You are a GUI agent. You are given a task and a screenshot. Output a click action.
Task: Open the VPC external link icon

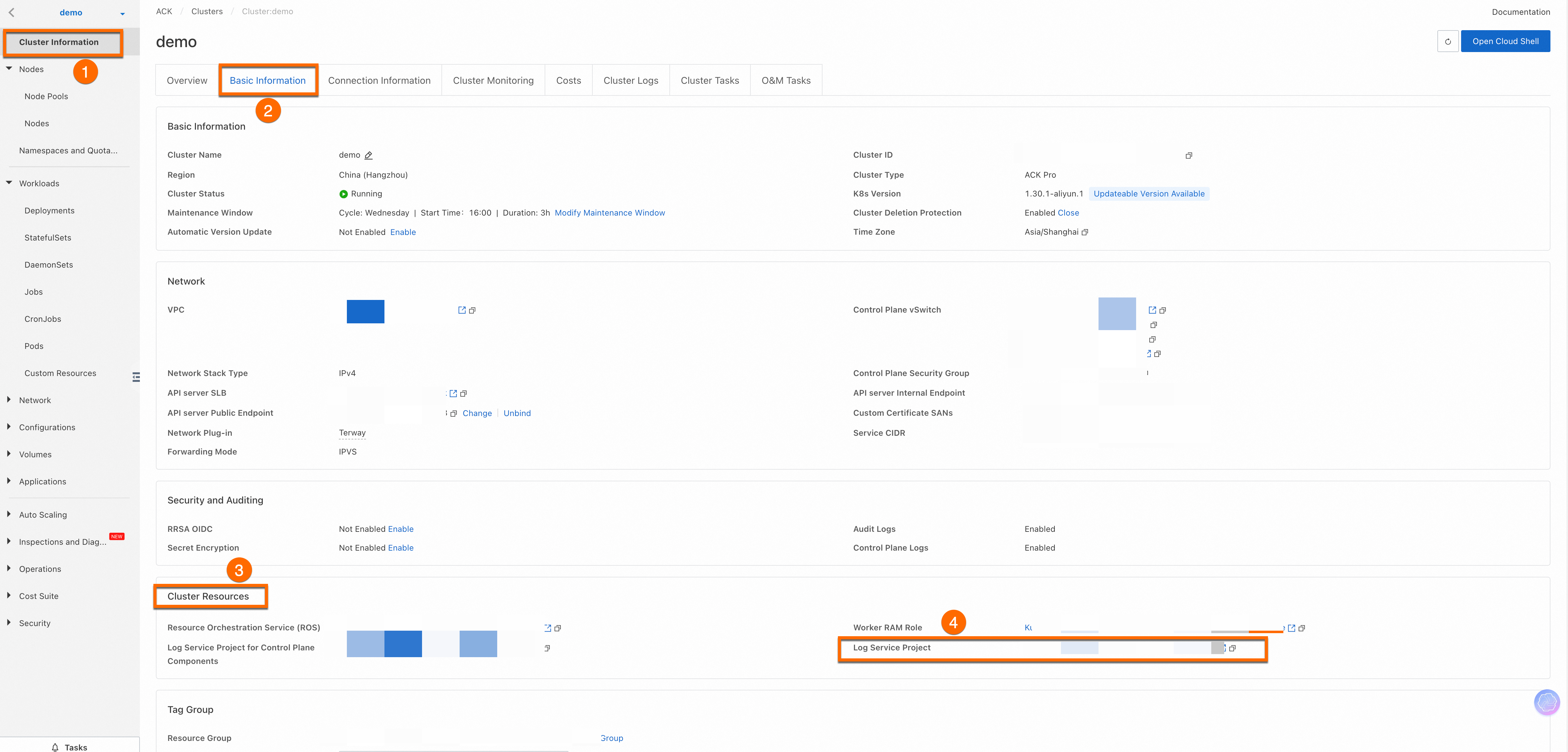pyautogui.click(x=462, y=310)
